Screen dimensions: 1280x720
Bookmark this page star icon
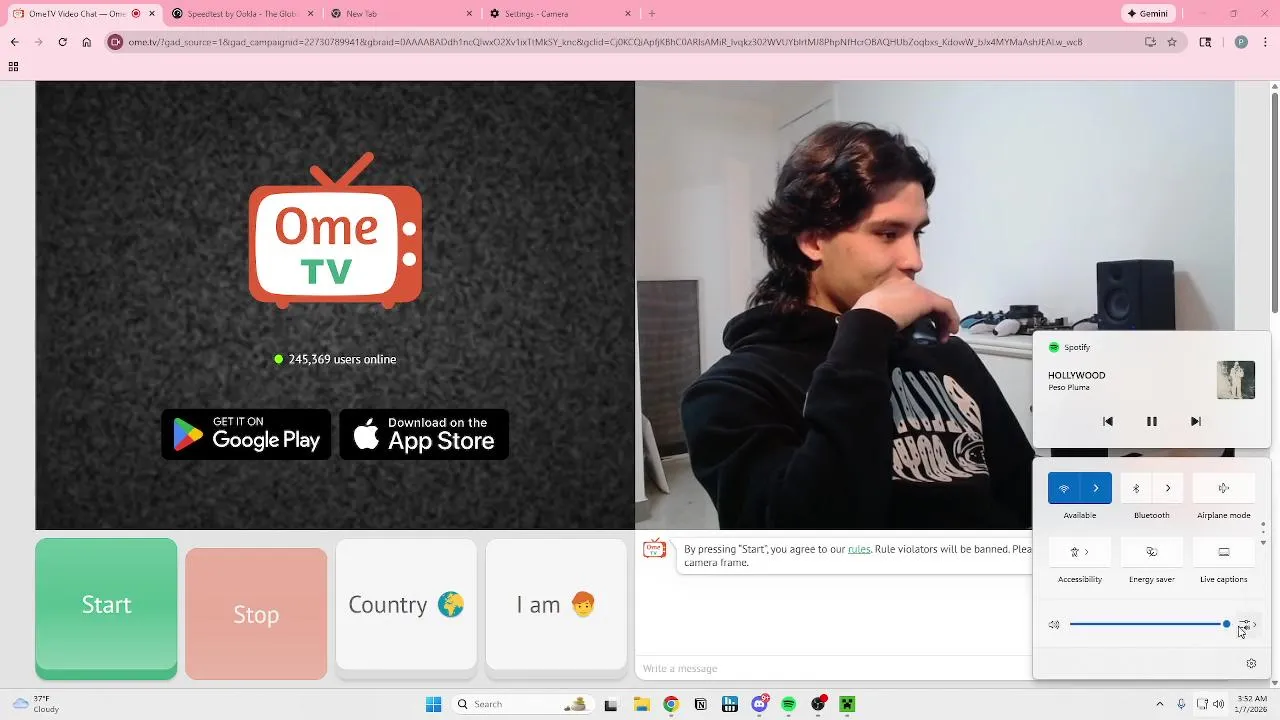click(x=1172, y=42)
